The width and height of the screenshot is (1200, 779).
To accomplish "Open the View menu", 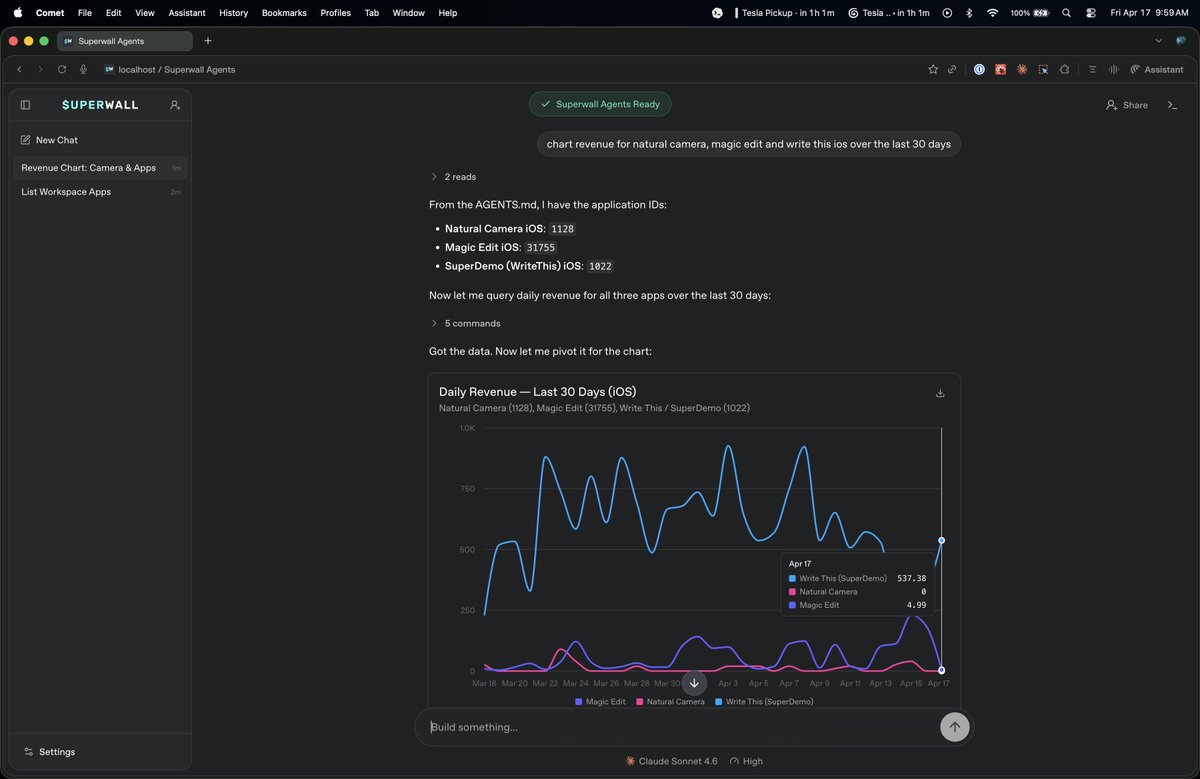I will pos(145,13).
